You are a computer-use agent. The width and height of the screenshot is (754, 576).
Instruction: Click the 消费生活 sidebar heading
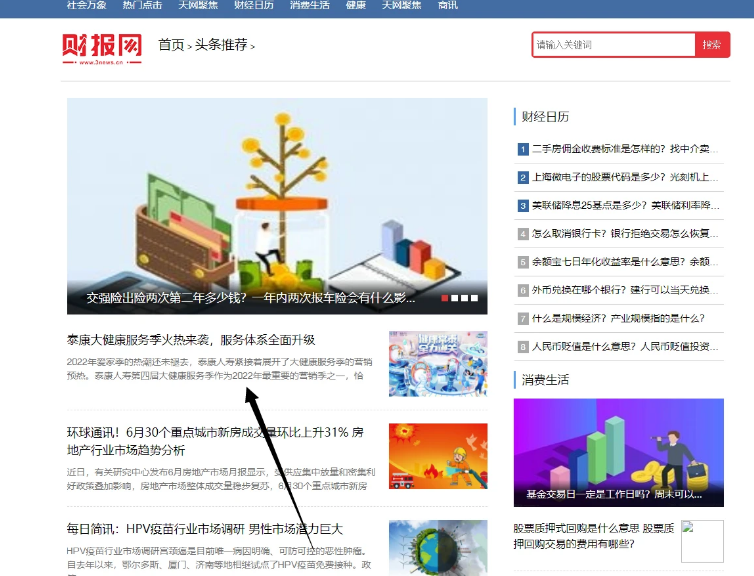coord(545,380)
